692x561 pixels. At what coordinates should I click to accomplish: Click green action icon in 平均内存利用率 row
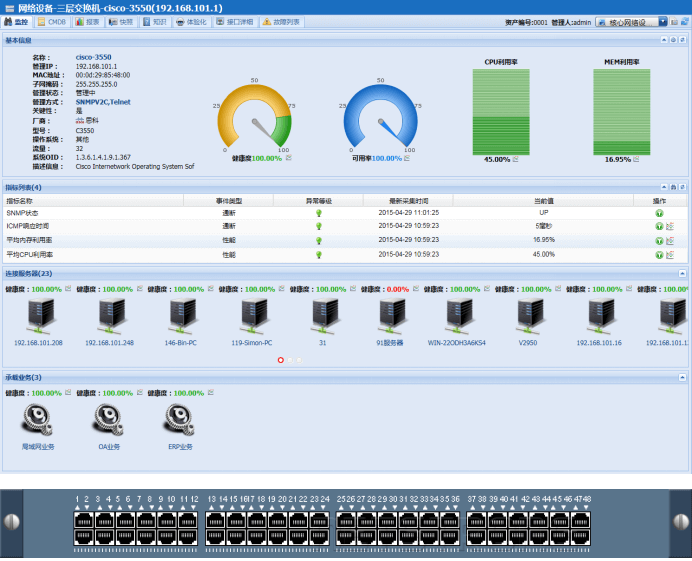coord(659,241)
